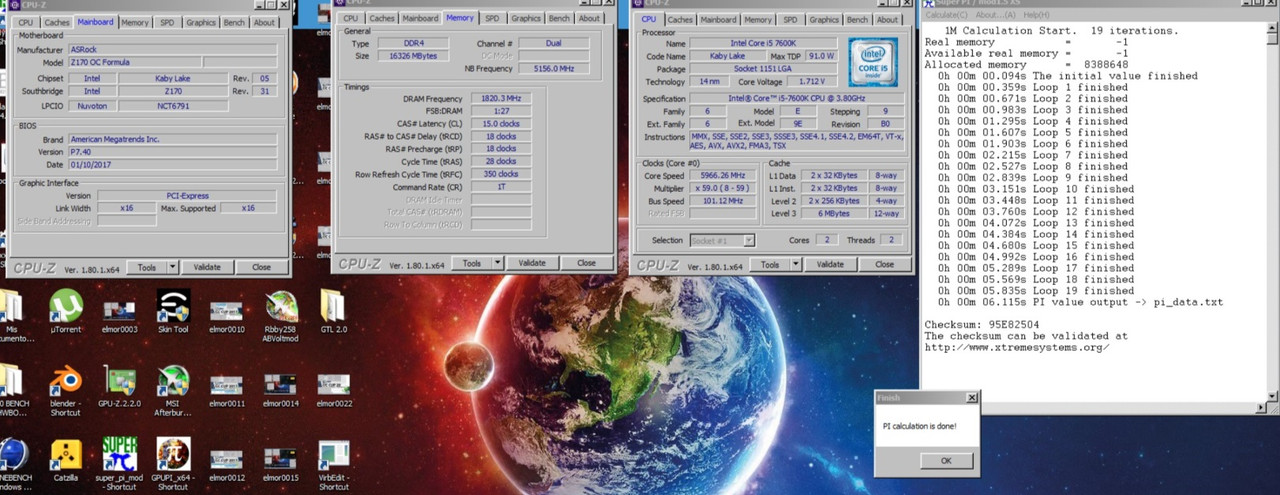
Task: Open the Cinebench Windows desktop shortcut
Action: click(14, 464)
